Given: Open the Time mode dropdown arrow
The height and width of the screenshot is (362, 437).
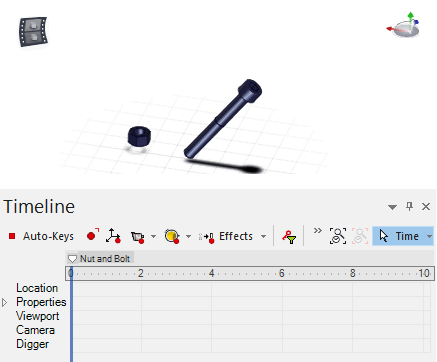Looking at the screenshot, I should click(x=429, y=236).
